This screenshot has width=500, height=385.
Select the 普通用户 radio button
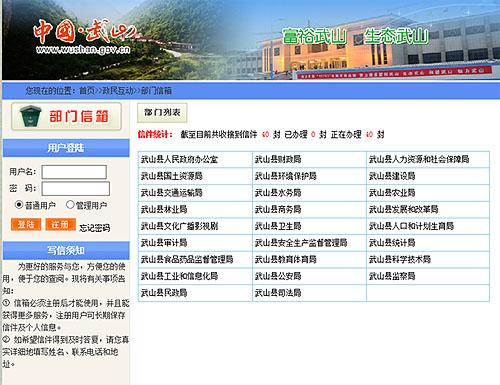point(19,204)
